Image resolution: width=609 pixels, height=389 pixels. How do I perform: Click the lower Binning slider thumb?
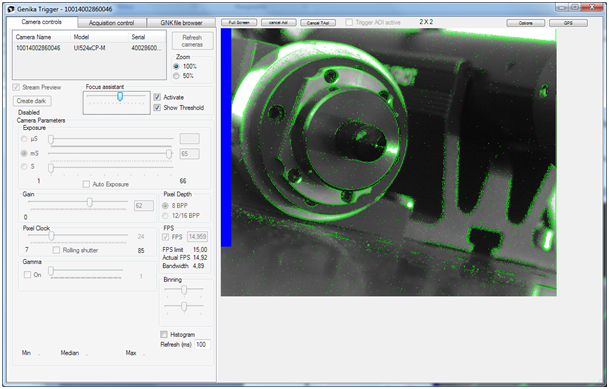coord(184,306)
